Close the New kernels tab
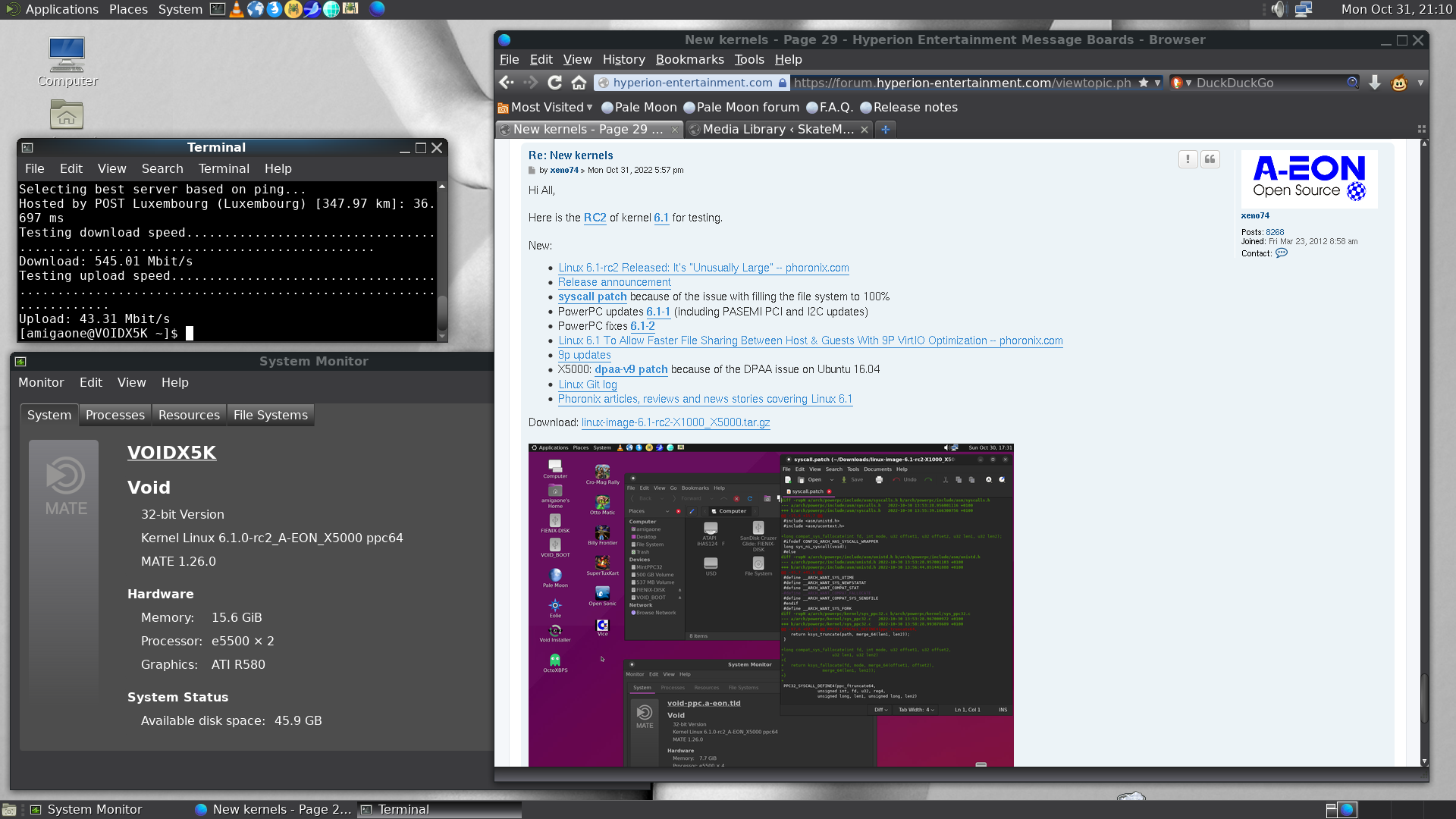The height and width of the screenshot is (819, 1456). pos(674,130)
